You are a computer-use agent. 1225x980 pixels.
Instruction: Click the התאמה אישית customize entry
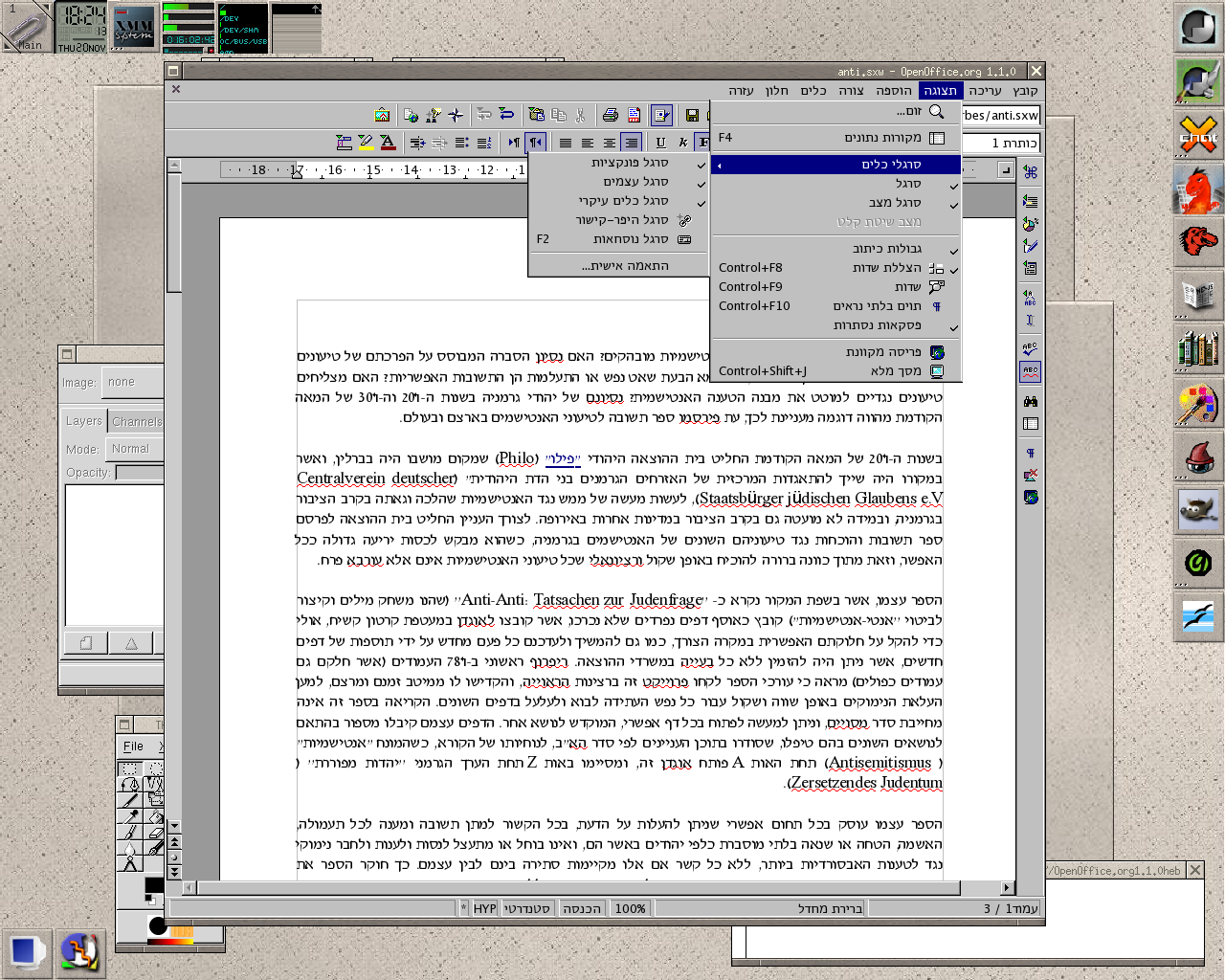point(624,266)
